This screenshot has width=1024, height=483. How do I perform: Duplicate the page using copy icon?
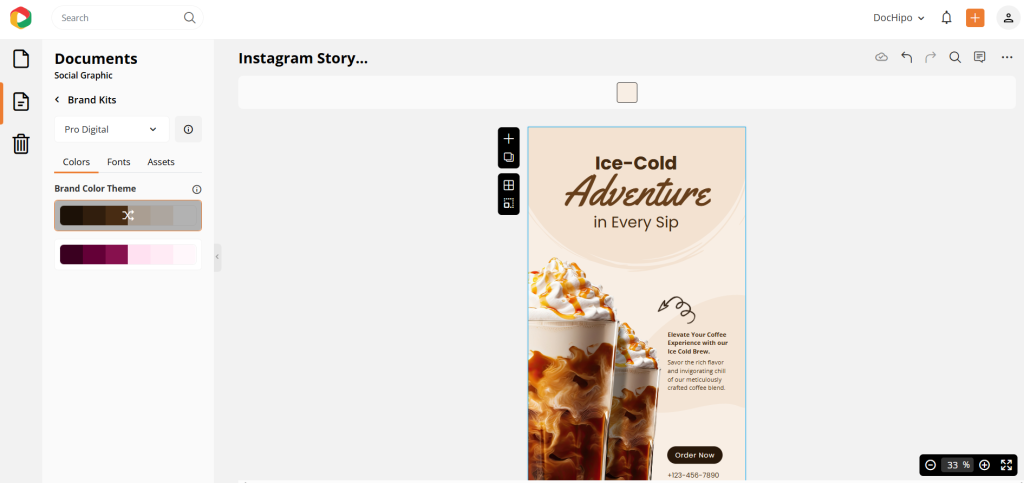coord(509,157)
